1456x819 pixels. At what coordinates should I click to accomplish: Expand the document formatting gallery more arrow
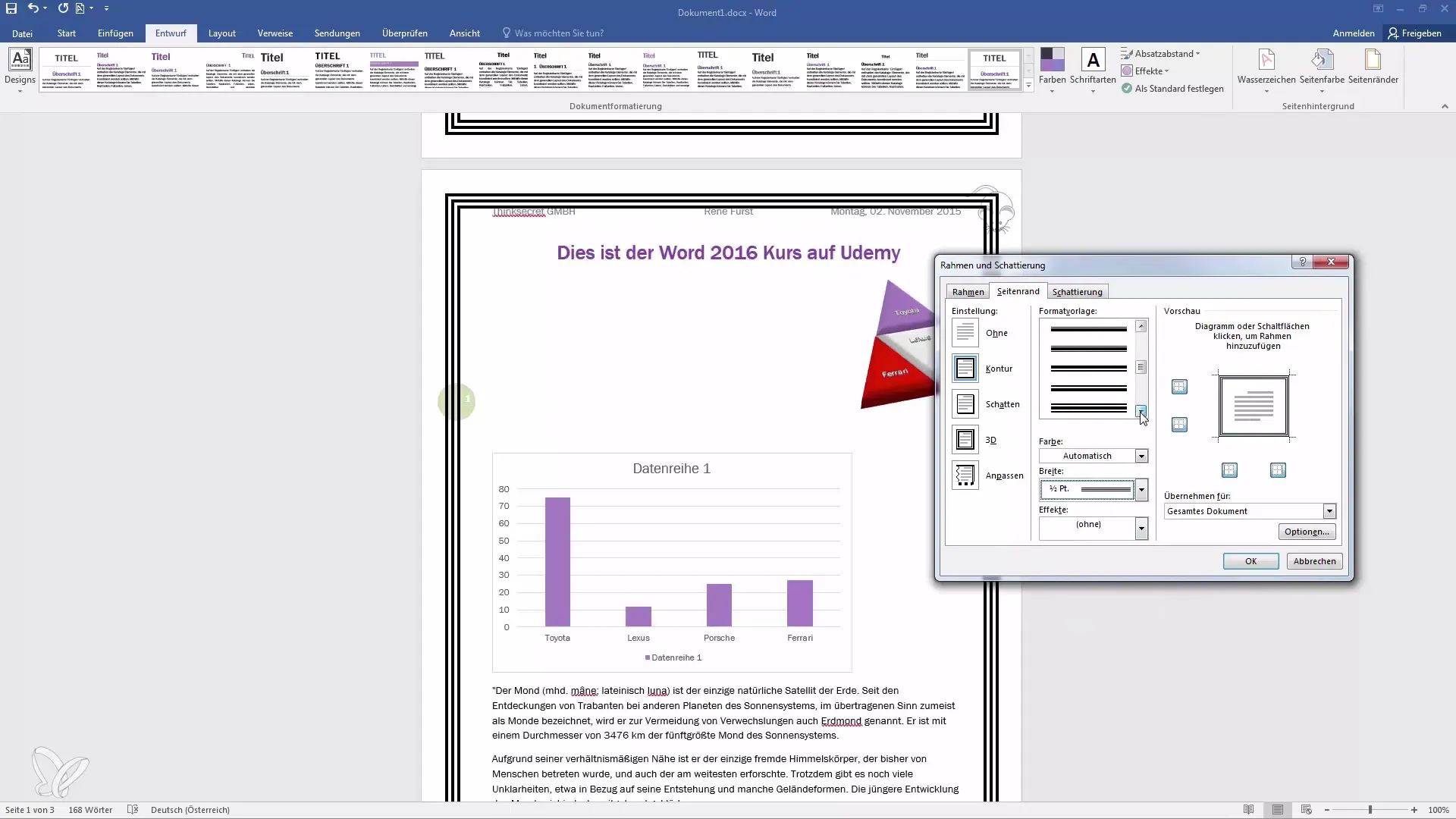(1028, 86)
